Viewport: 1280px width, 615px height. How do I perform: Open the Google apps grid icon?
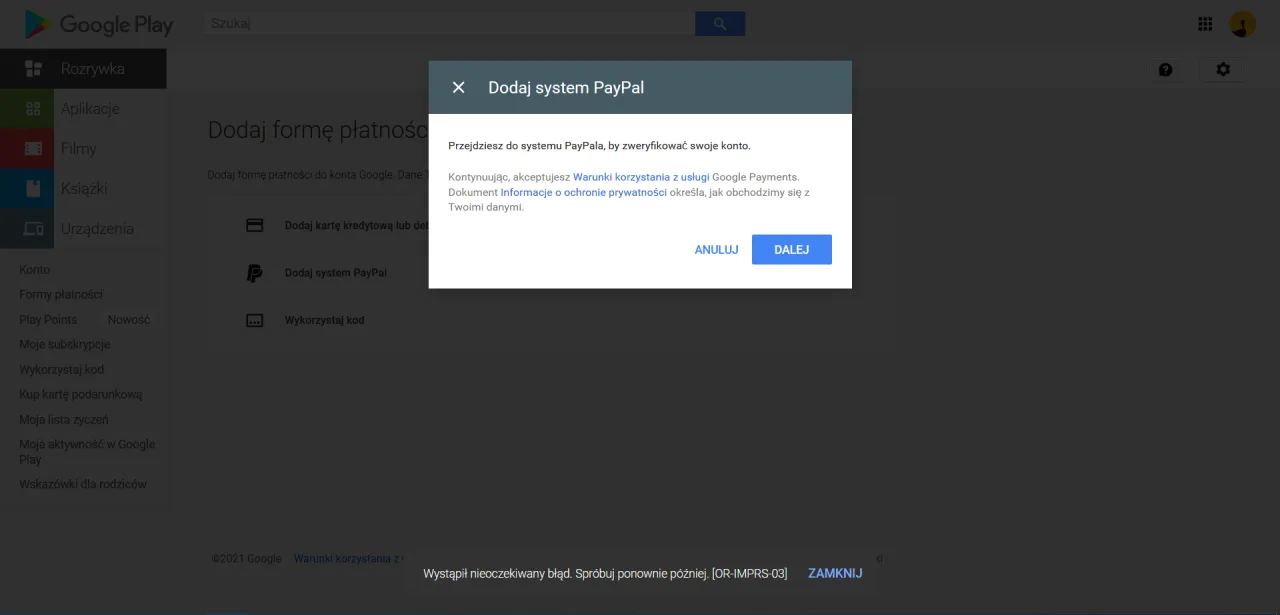click(x=1205, y=23)
